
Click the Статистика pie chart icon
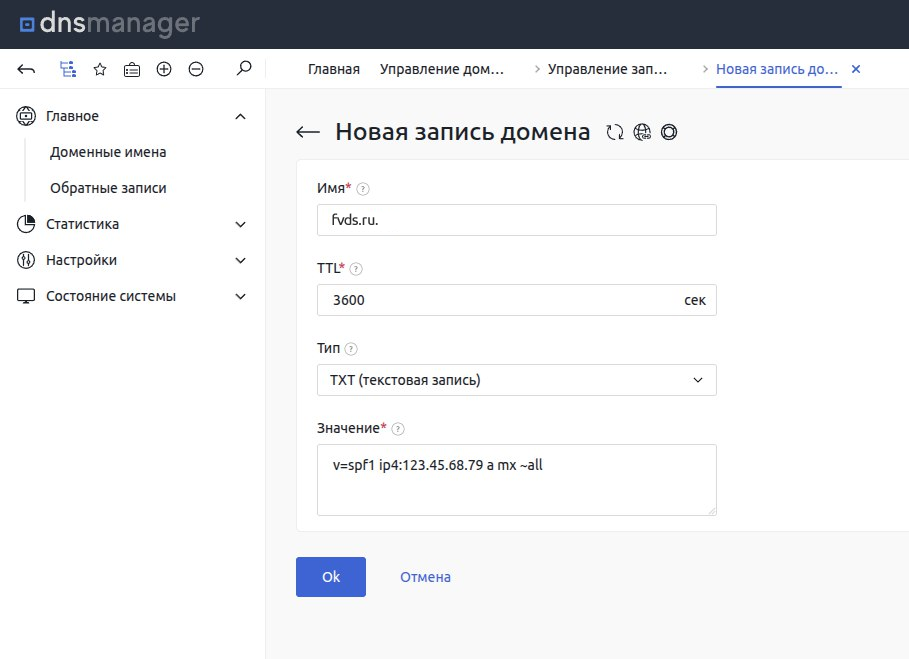(26, 224)
